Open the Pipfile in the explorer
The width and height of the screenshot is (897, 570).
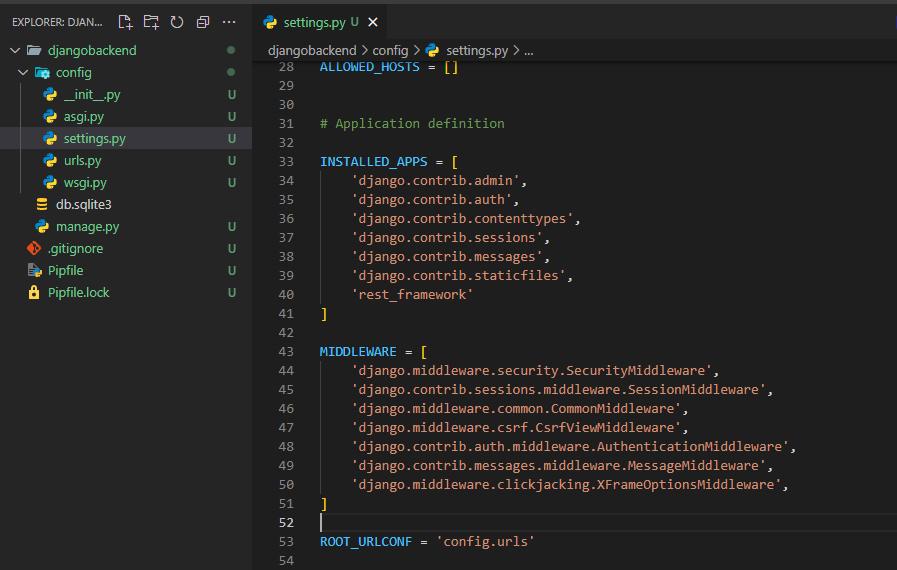click(67, 271)
